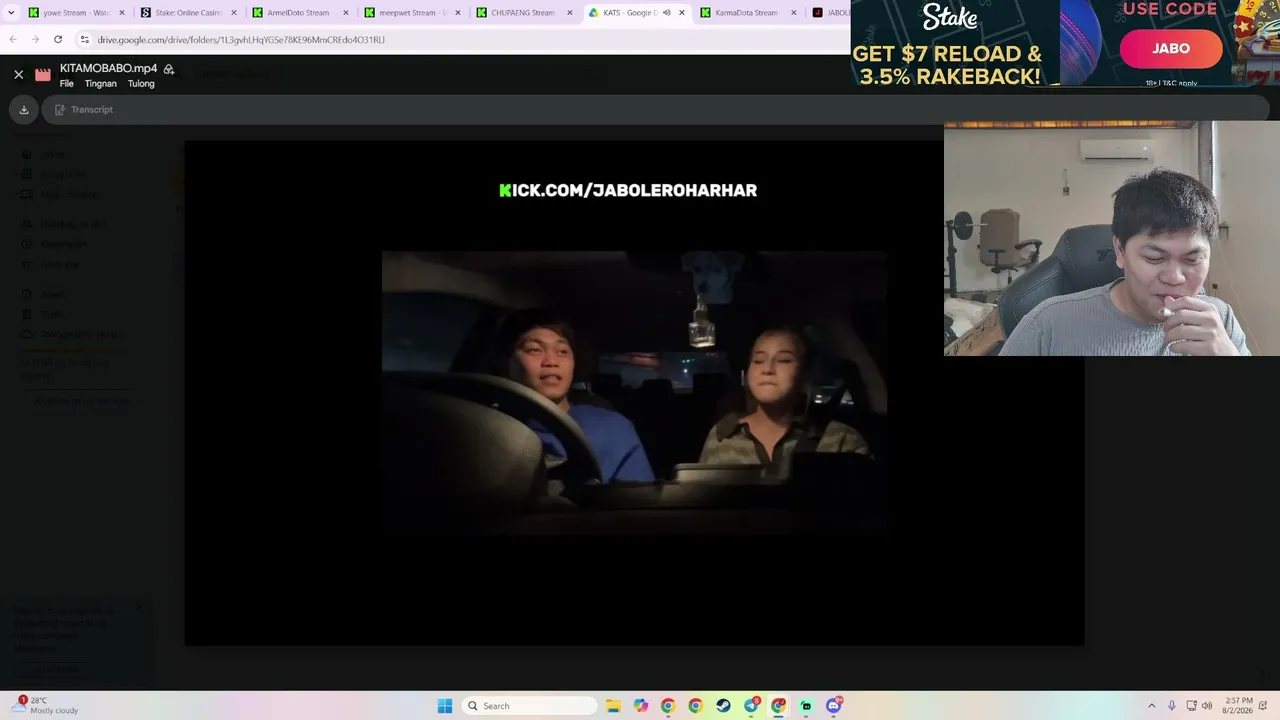Mute the KATS Google Drive tab audio
The image size is (1280, 720).
[x=666, y=13]
